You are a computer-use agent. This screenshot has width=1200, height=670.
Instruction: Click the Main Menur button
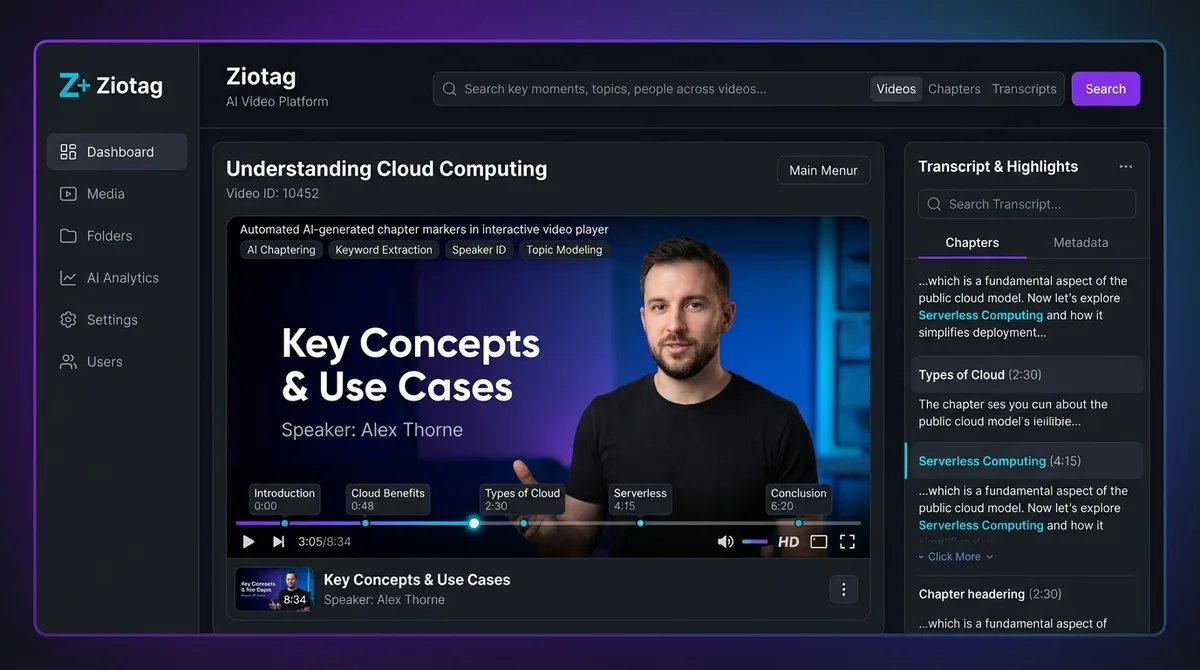[x=823, y=170]
